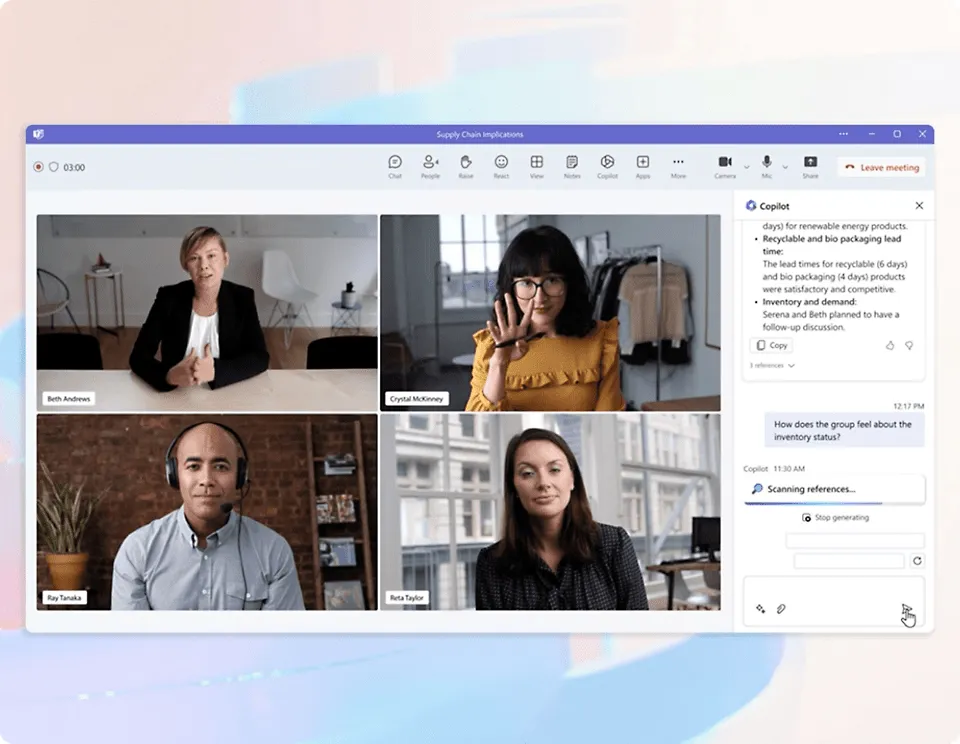960x744 pixels.
Task: Change layout with the View icon
Action: coord(537,166)
